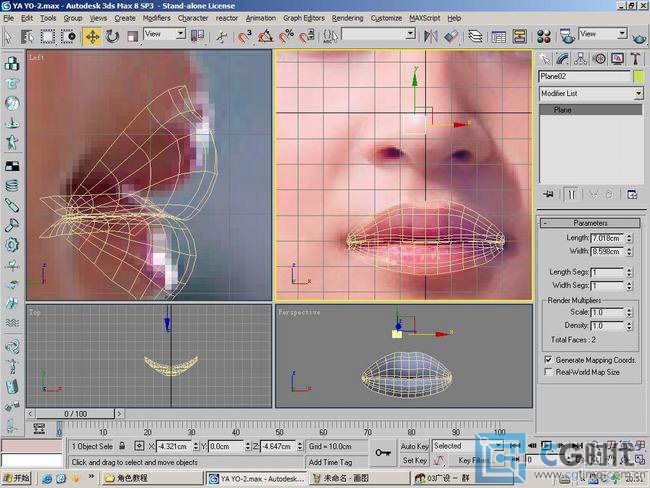The width and height of the screenshot is (650, 488).
Task: Click the X coordinate field
Action: (173, 447)
